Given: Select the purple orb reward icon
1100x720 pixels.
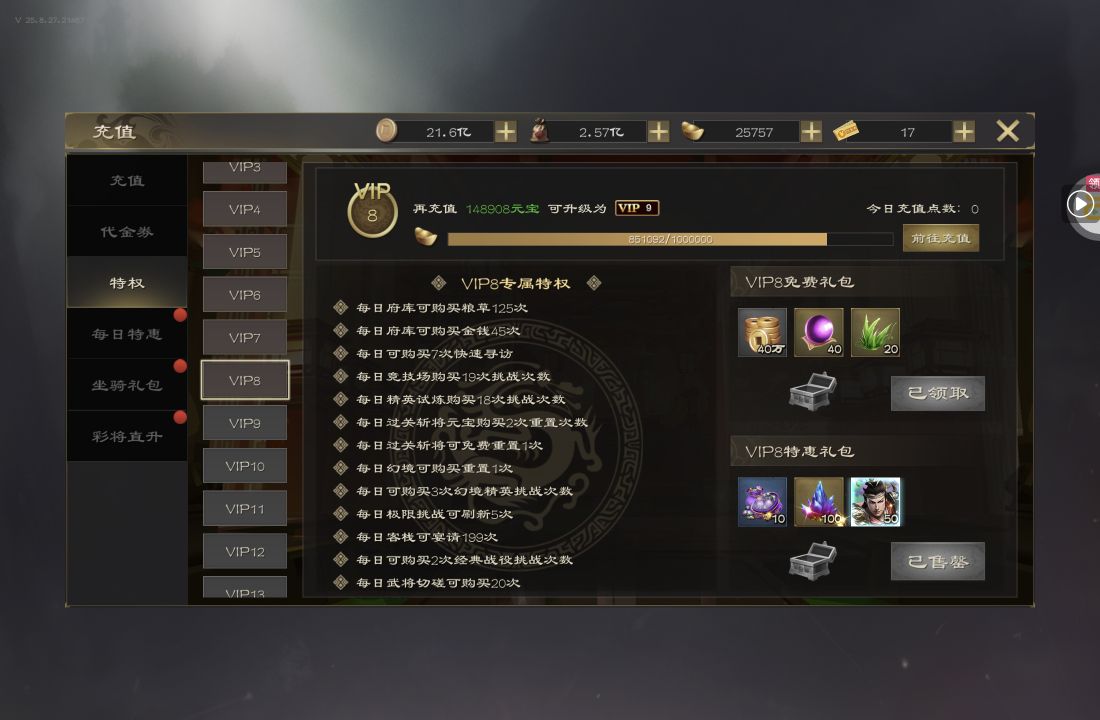Looking at the screenshot, I should pyautogui.click(x=819, y=332).
